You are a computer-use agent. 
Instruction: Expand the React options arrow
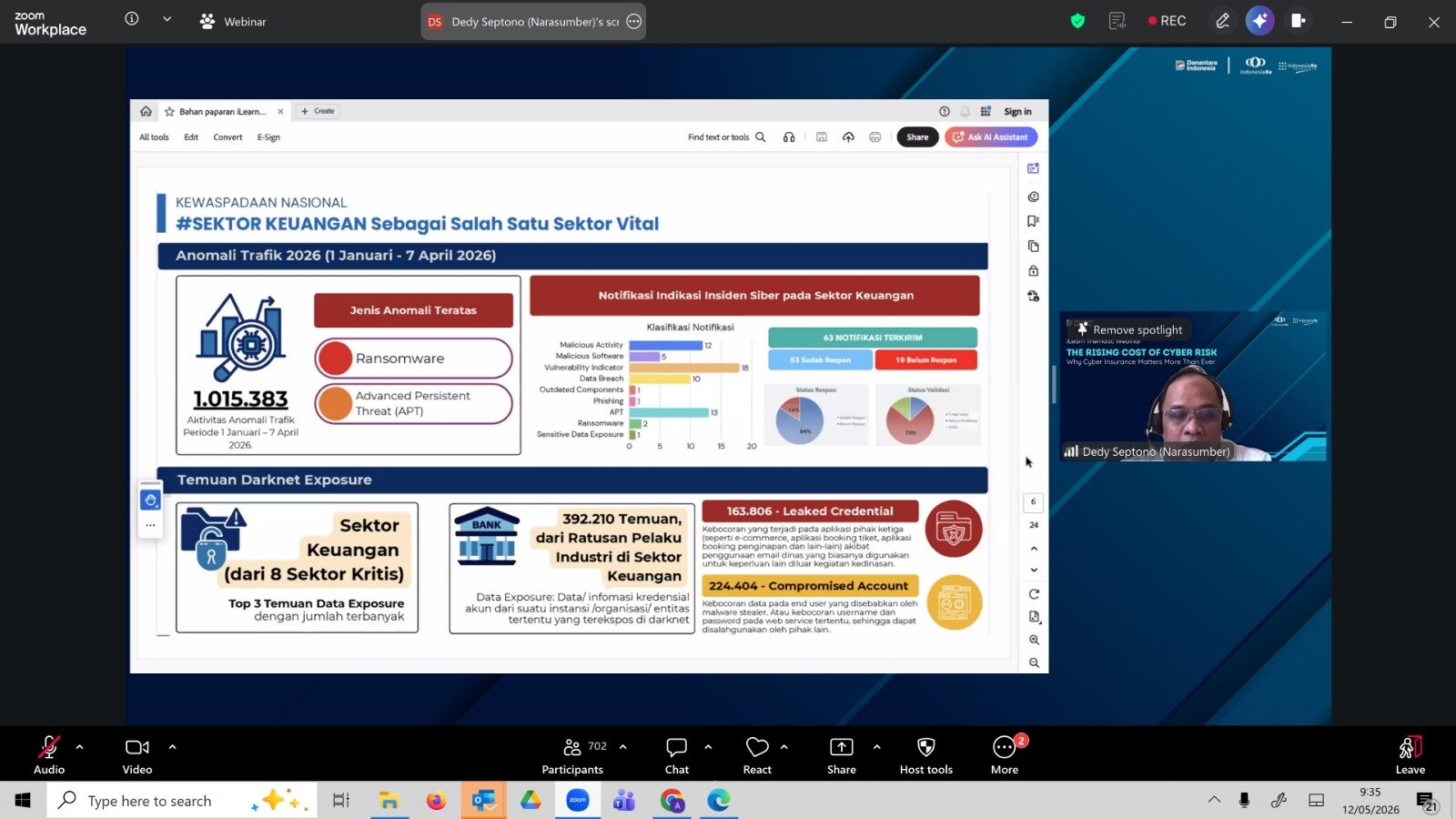pyautogui.click(x=784, y=747)
